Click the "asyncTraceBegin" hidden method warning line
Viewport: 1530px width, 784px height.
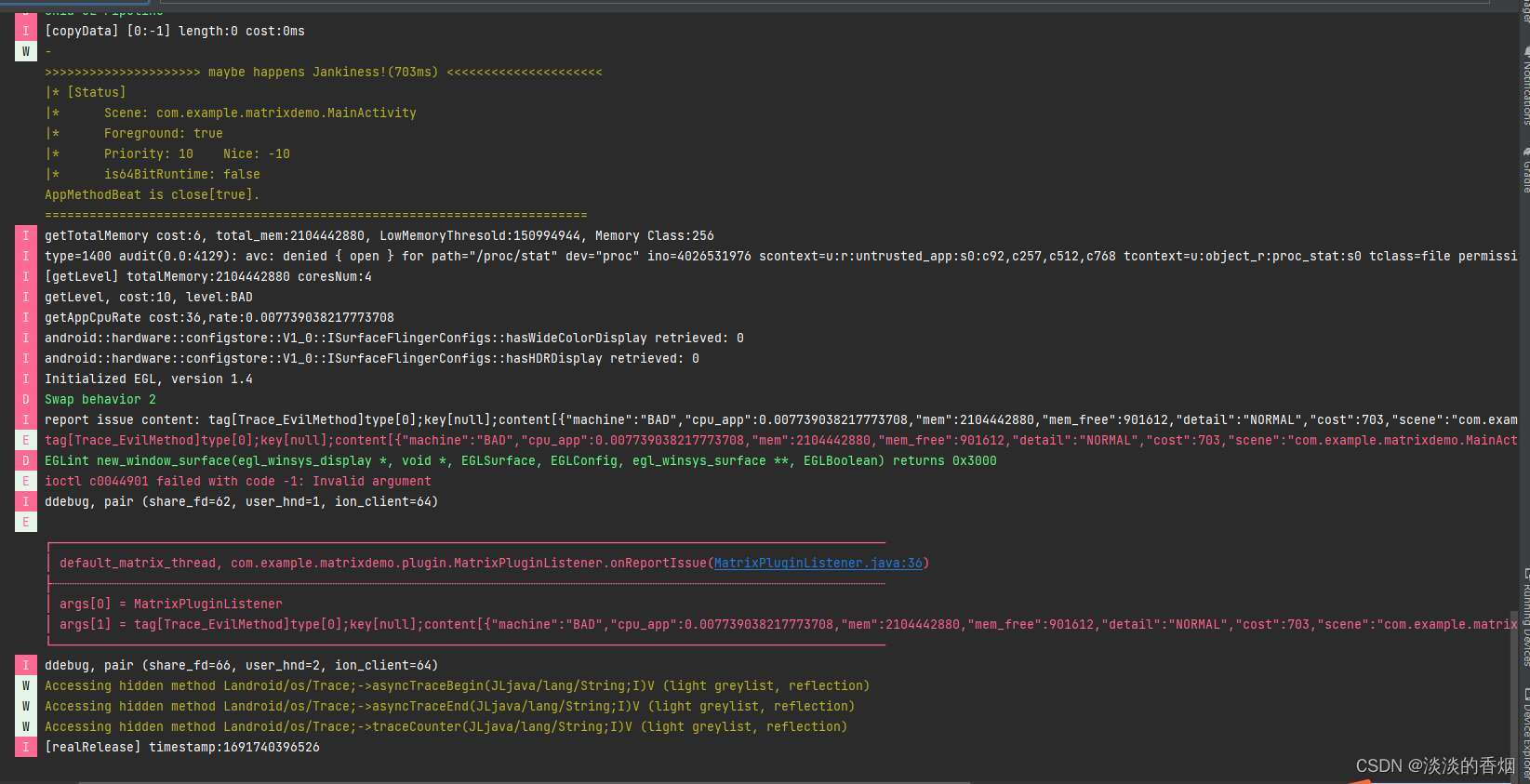(x=458, y=685)
